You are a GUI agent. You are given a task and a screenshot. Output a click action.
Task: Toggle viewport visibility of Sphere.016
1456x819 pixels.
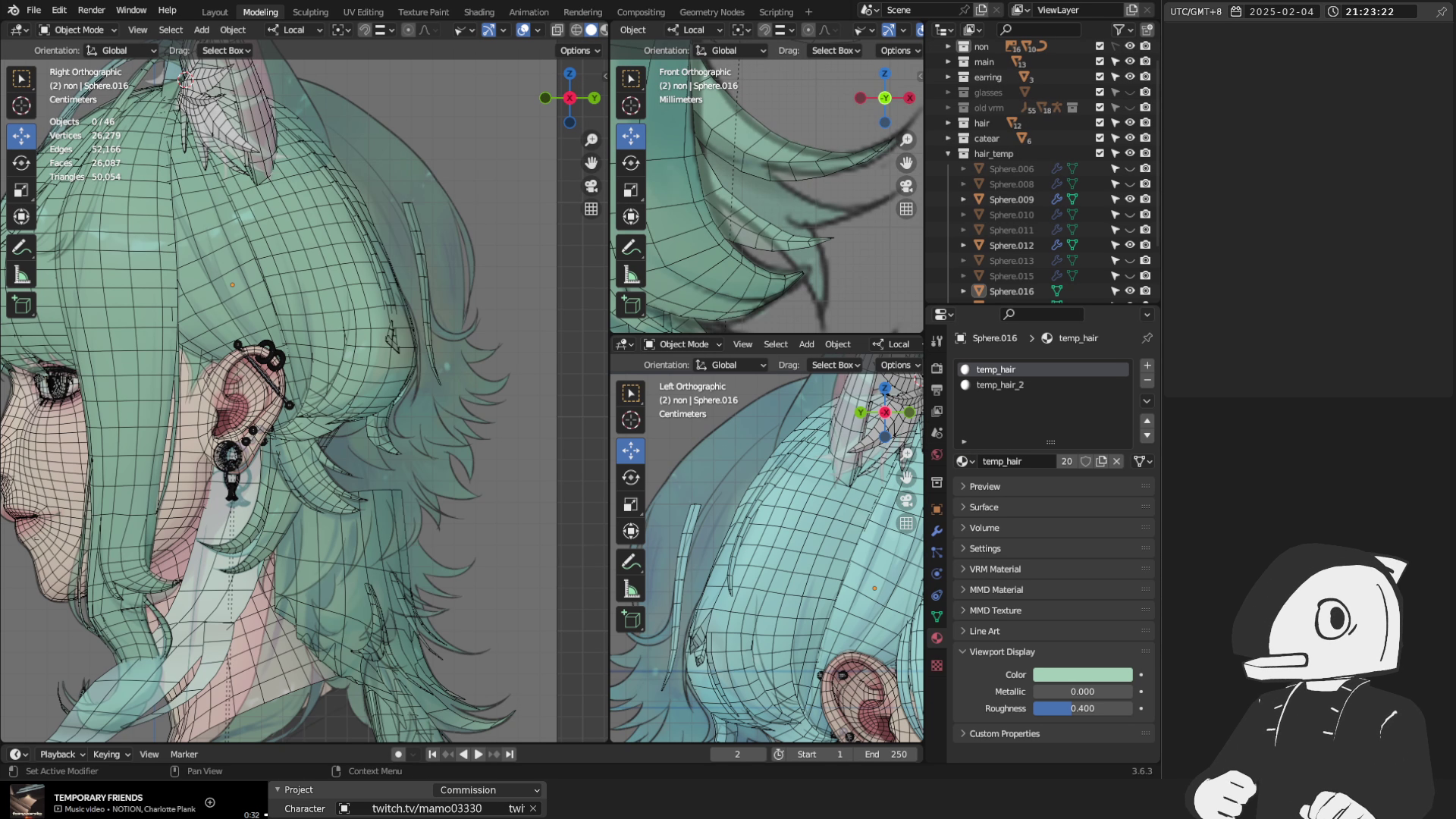coord(1129,291)
